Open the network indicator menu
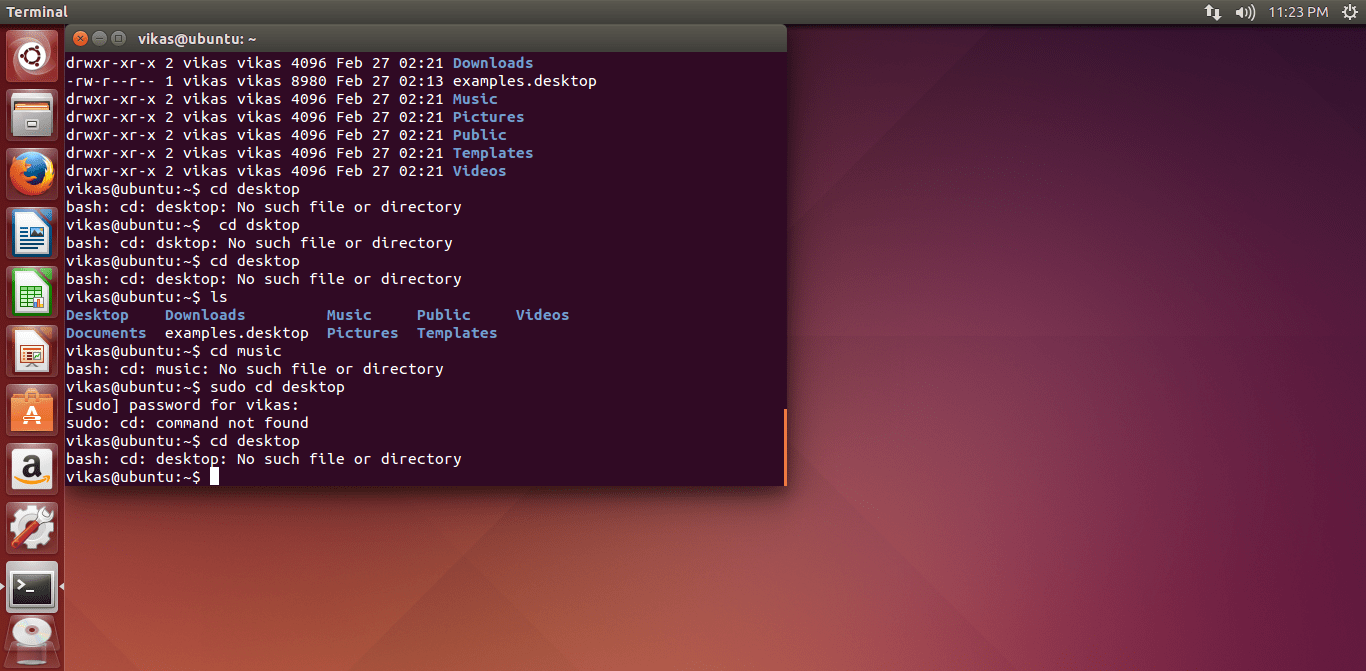1366x671 pixels. point(1213,12)
